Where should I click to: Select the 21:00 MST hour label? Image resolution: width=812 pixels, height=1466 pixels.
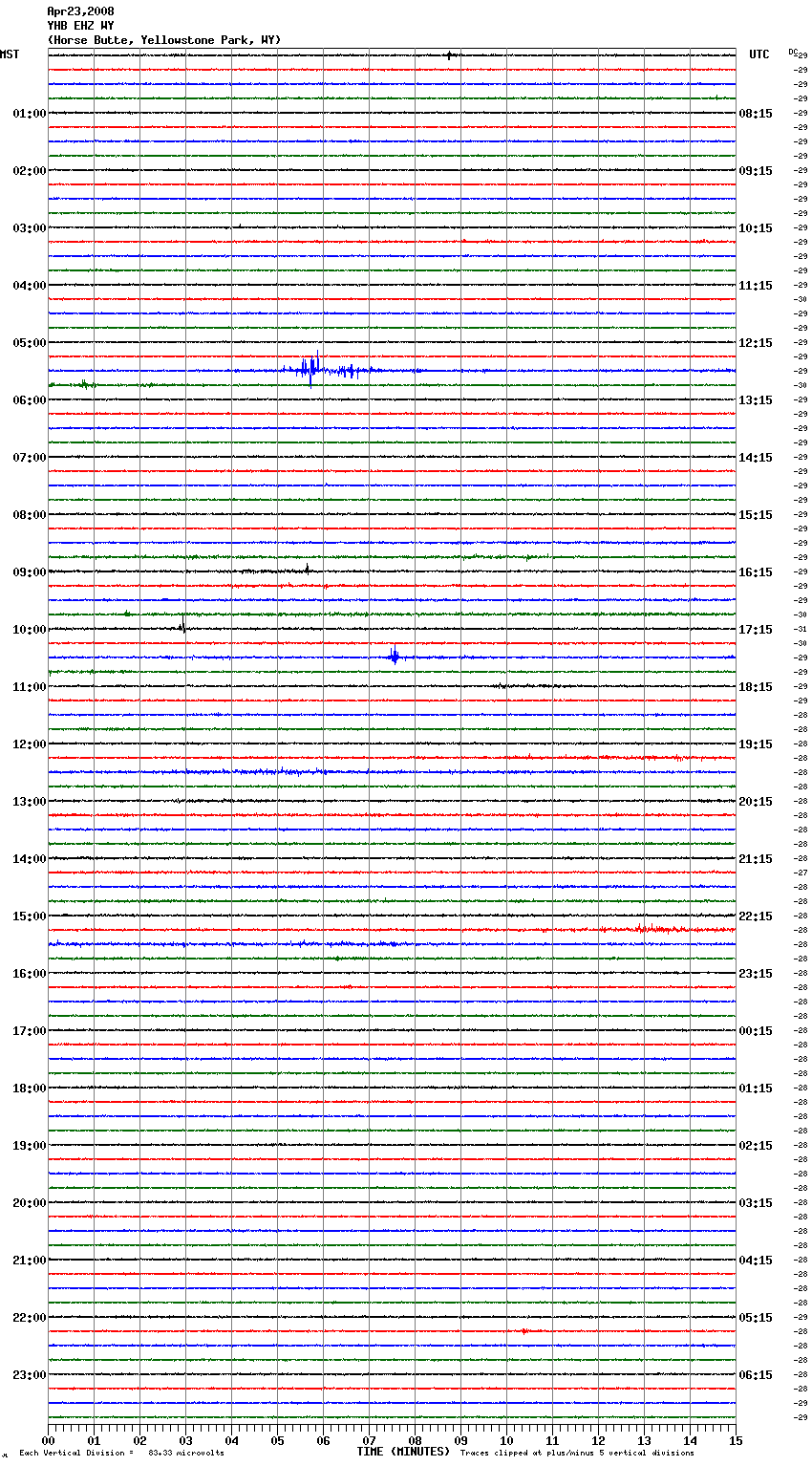click(30, 1261)
